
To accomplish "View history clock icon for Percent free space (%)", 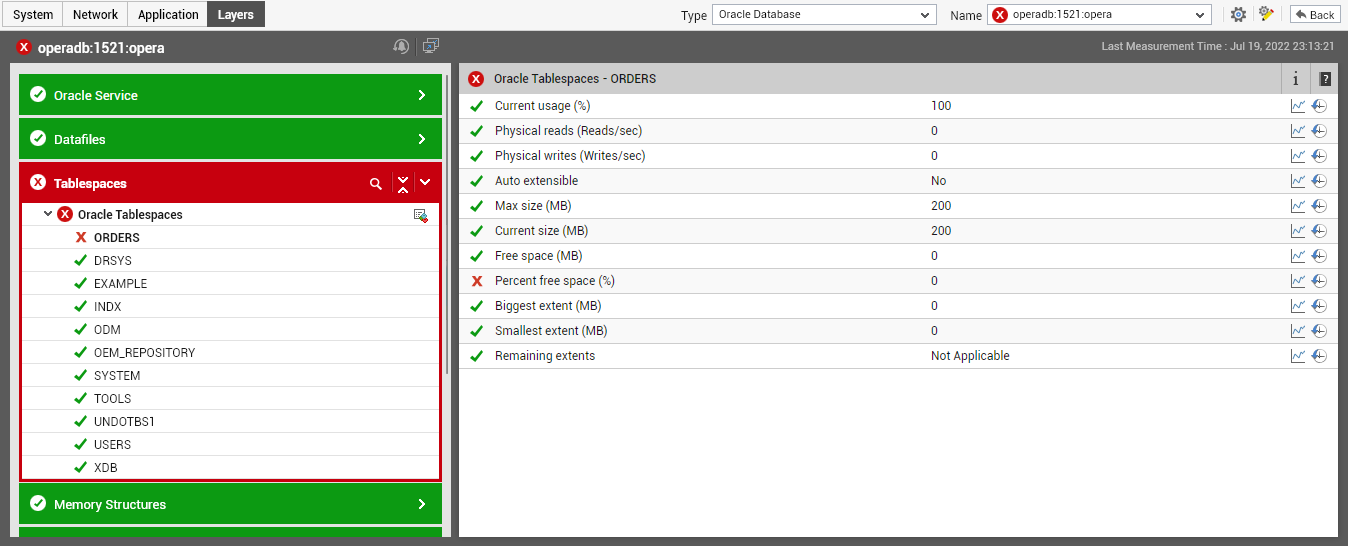I will click(1319, 281).
